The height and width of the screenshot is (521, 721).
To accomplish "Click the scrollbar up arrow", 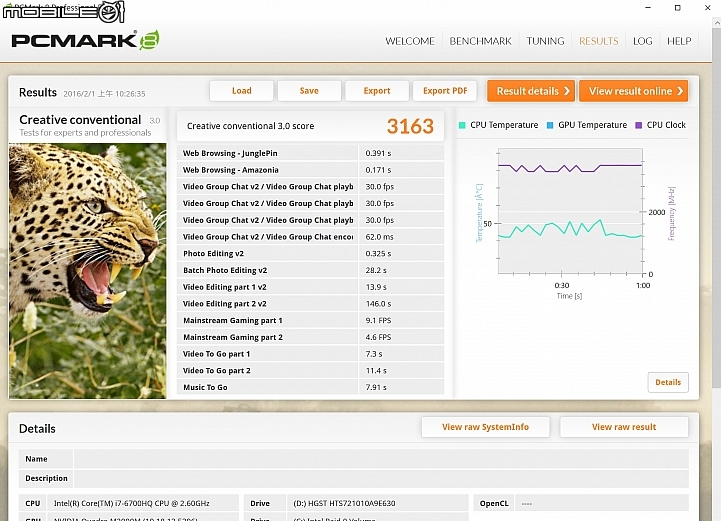I will pos(716,22).
